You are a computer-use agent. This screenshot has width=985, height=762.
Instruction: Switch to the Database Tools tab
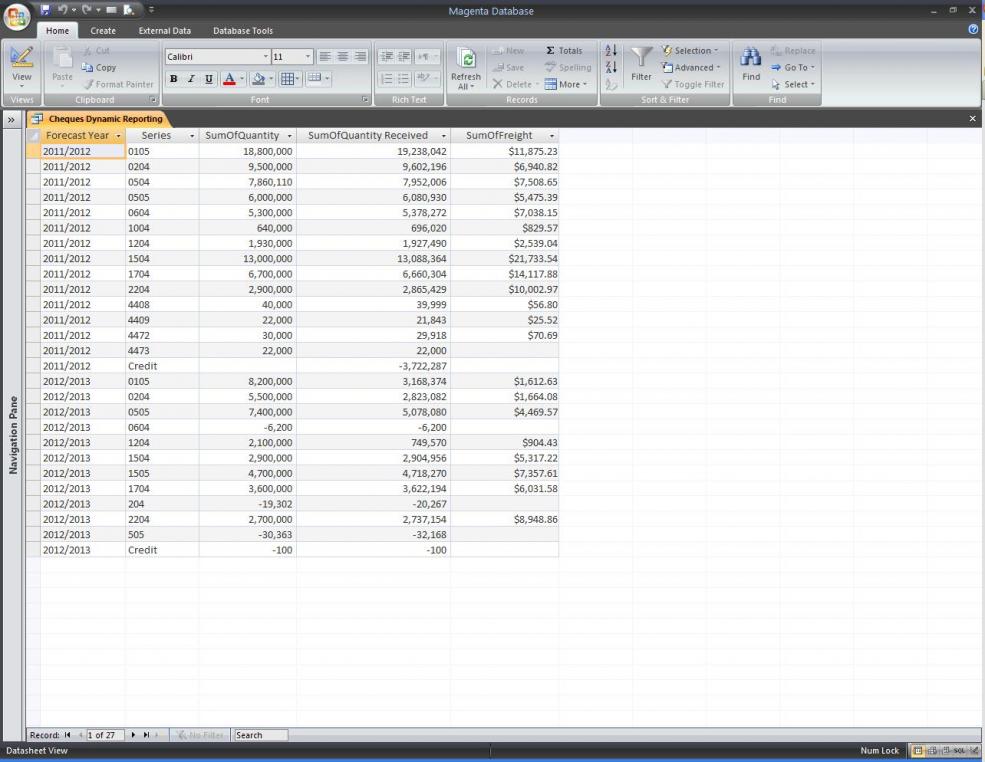pos(243,30)
